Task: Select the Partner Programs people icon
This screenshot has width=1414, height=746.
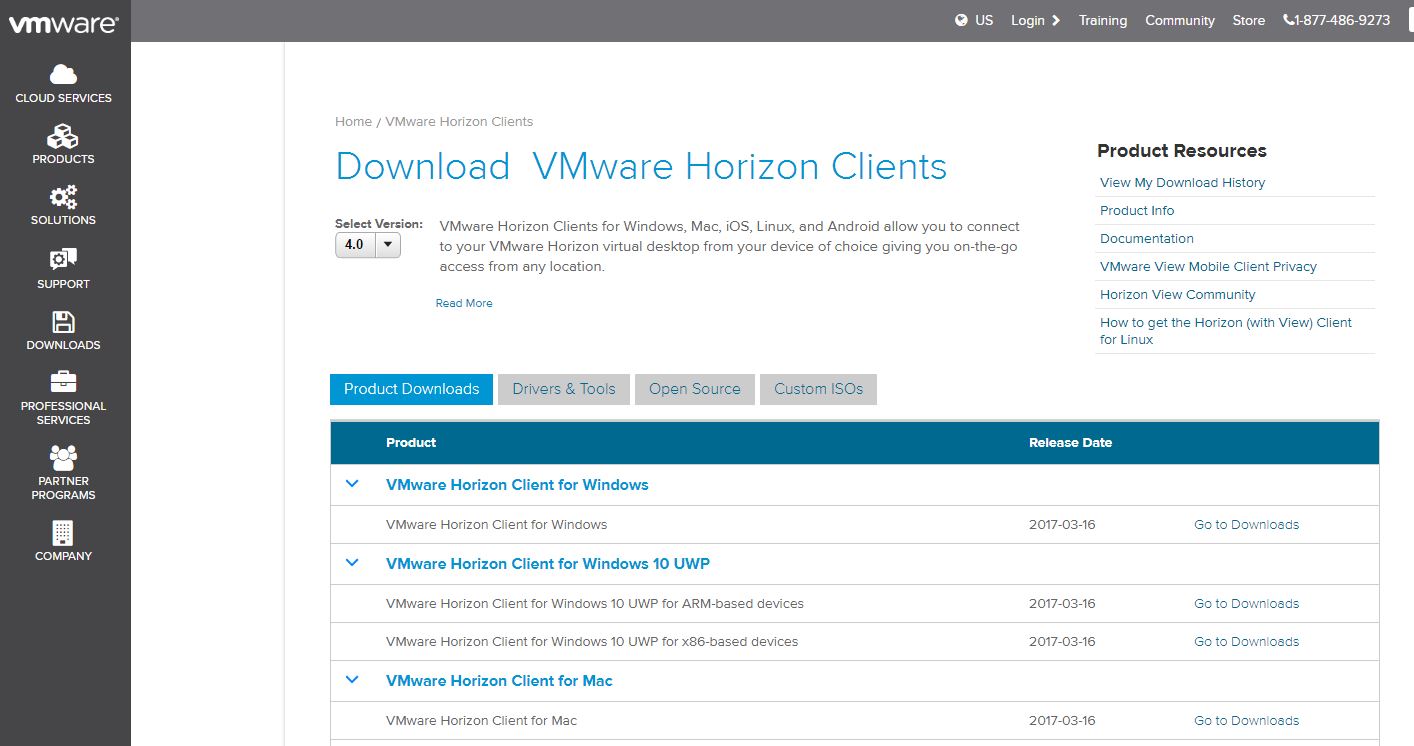Action: coord(63,458)
